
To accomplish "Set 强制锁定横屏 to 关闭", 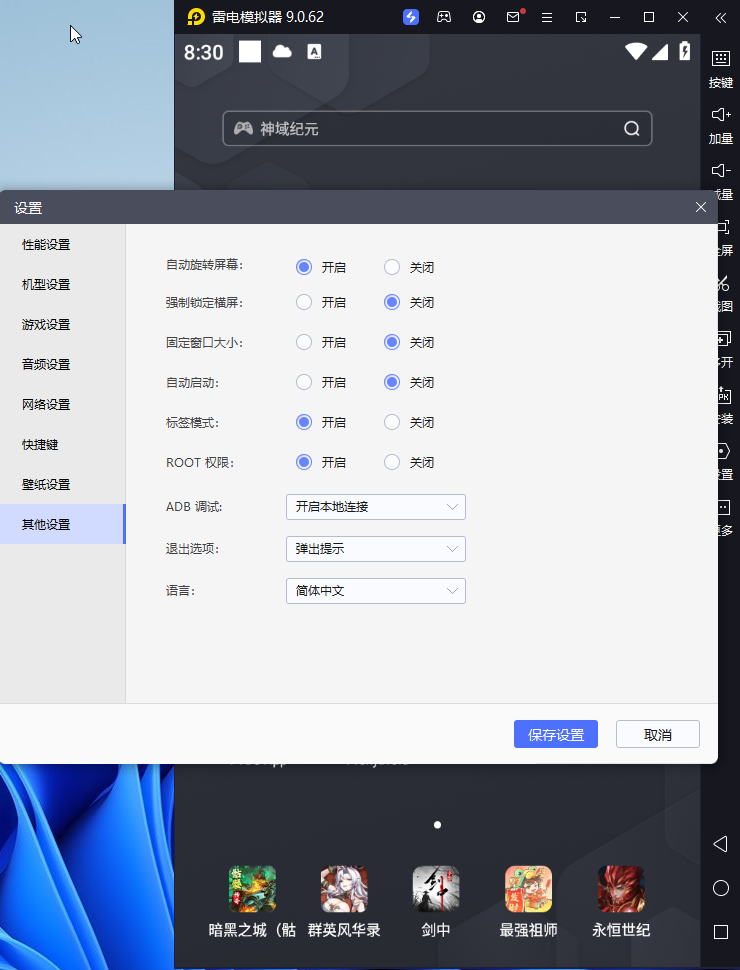I will [392, 303].
